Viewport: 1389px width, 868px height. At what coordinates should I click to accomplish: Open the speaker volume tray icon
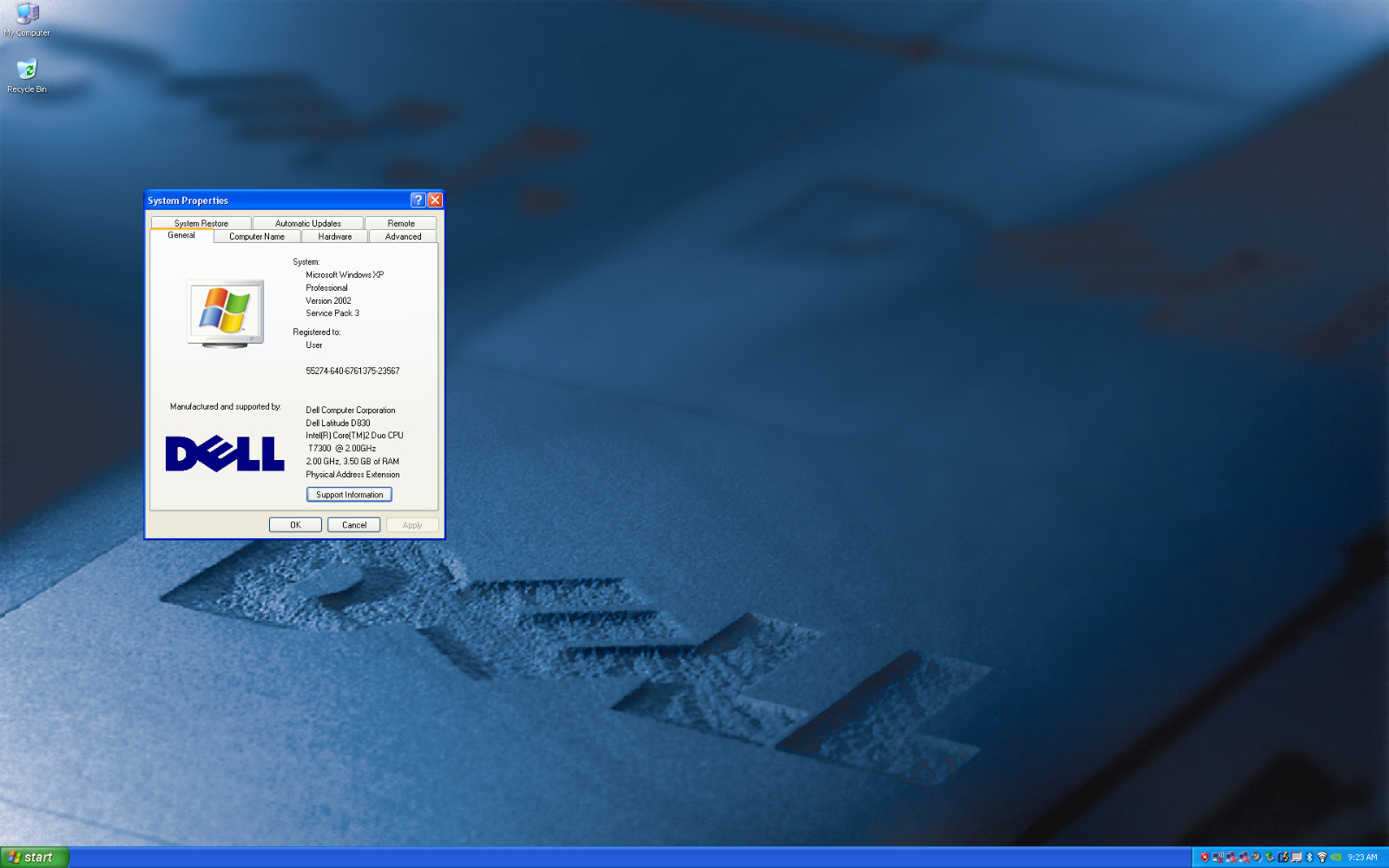[x=1257, y=858]
